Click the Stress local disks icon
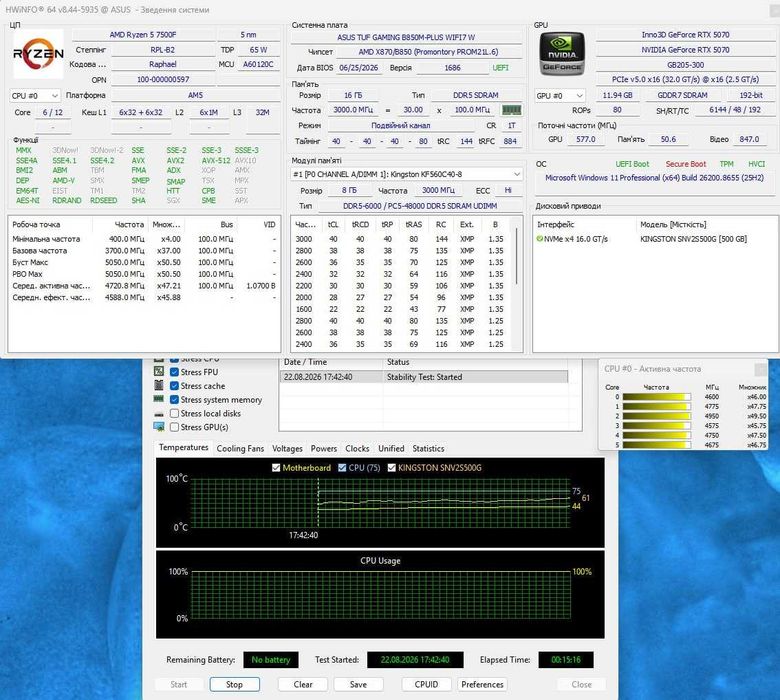This screenshot has height=700, width=780. [x=159, y=413]
